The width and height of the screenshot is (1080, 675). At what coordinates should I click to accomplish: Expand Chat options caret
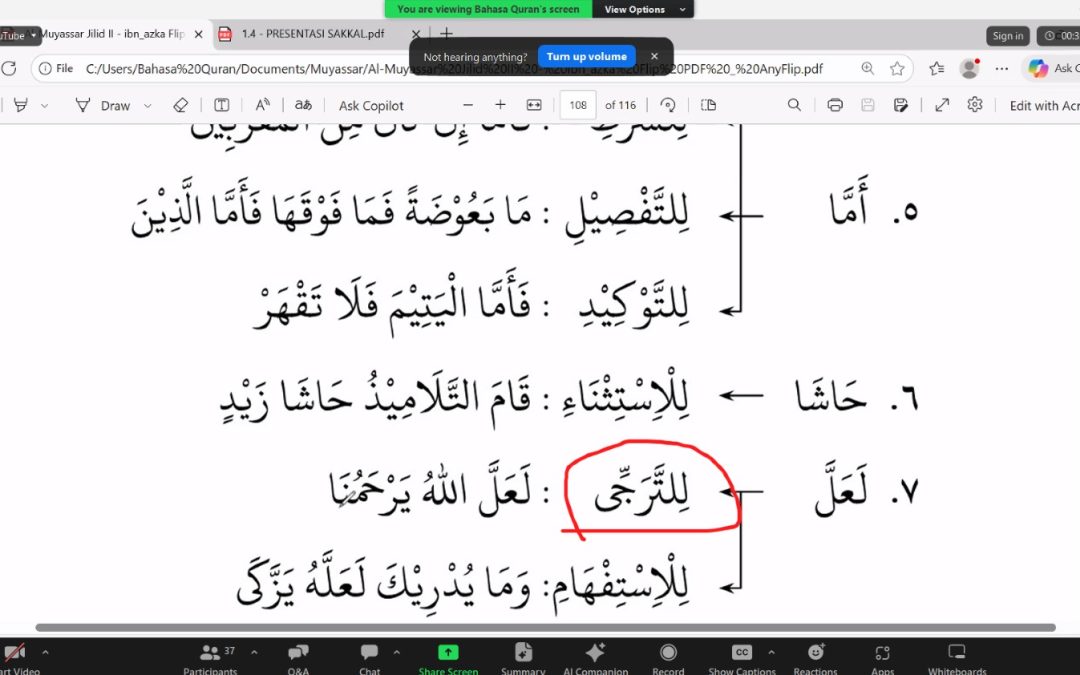tap(397, 652)
